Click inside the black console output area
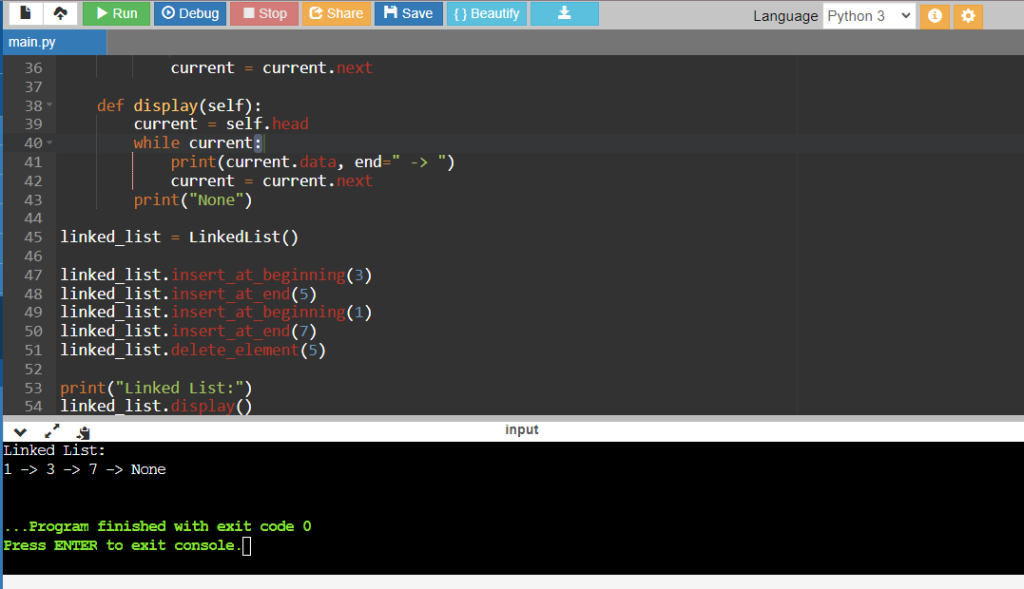This screenshot has width=1024, height=589. click(500, 500)
